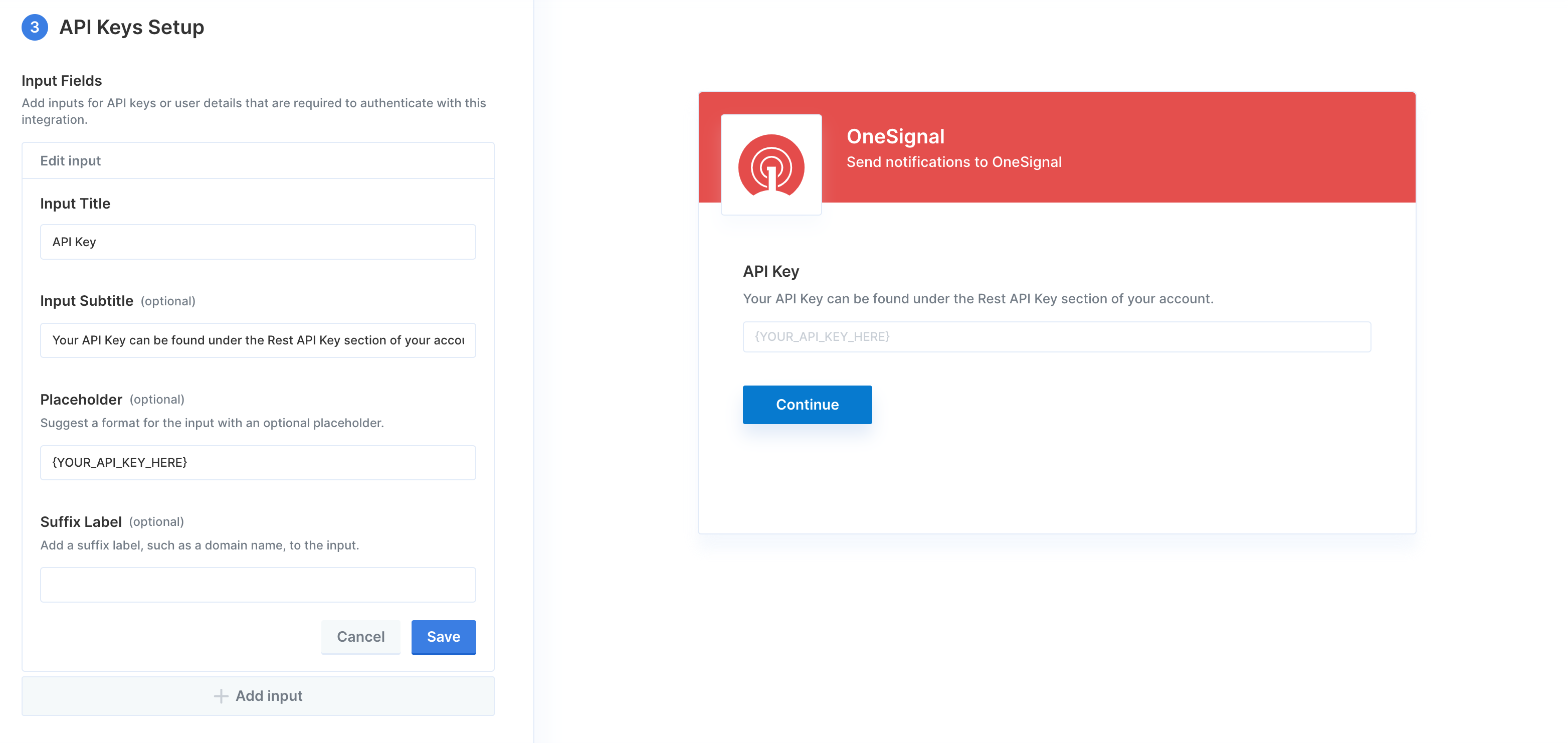This screenshot has height=743, width=1568.
Task: Click the Add input button
Action: 258,696
